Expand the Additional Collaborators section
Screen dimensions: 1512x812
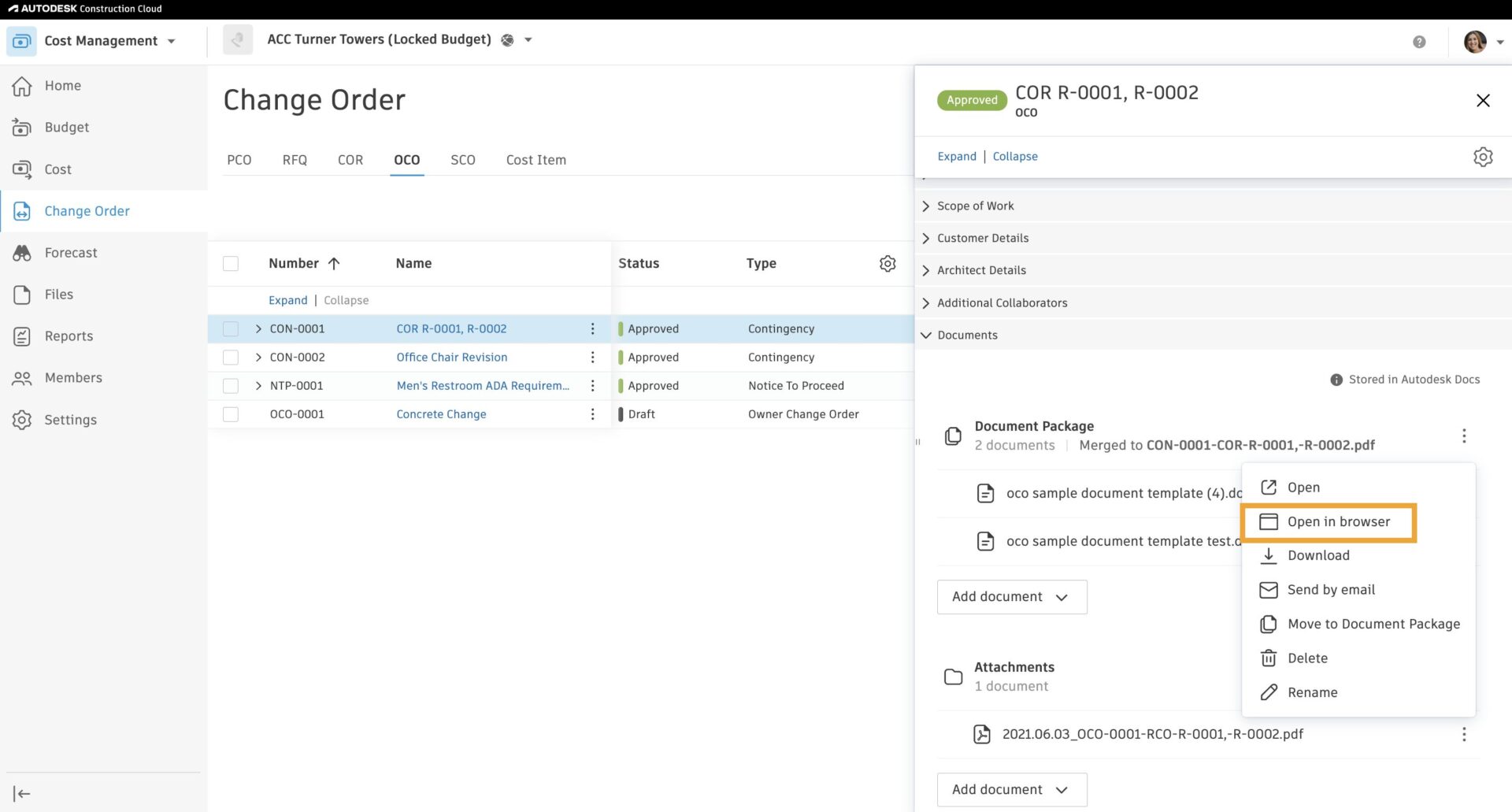click(1213, 302)
